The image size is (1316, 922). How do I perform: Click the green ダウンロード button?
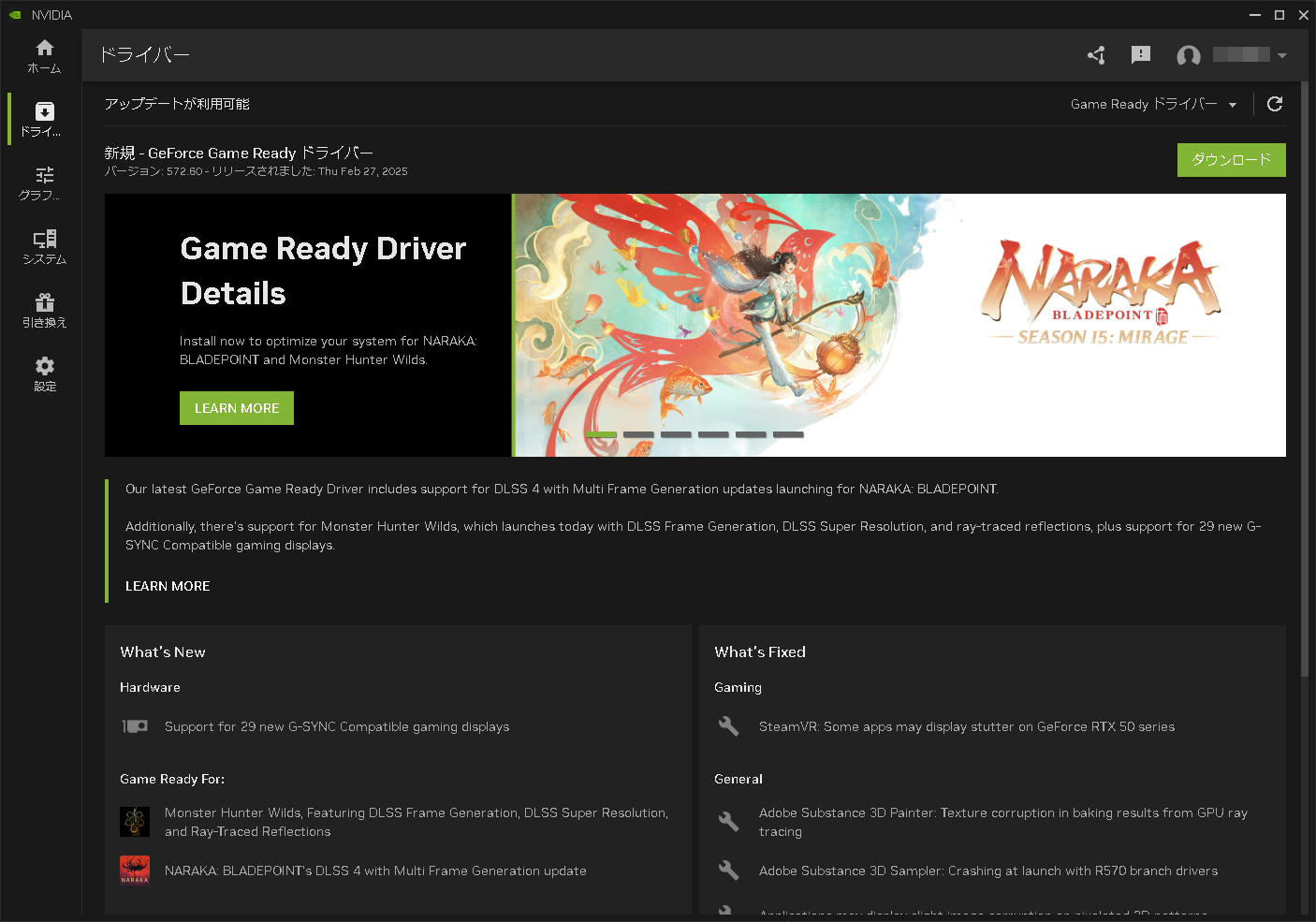1231,160
